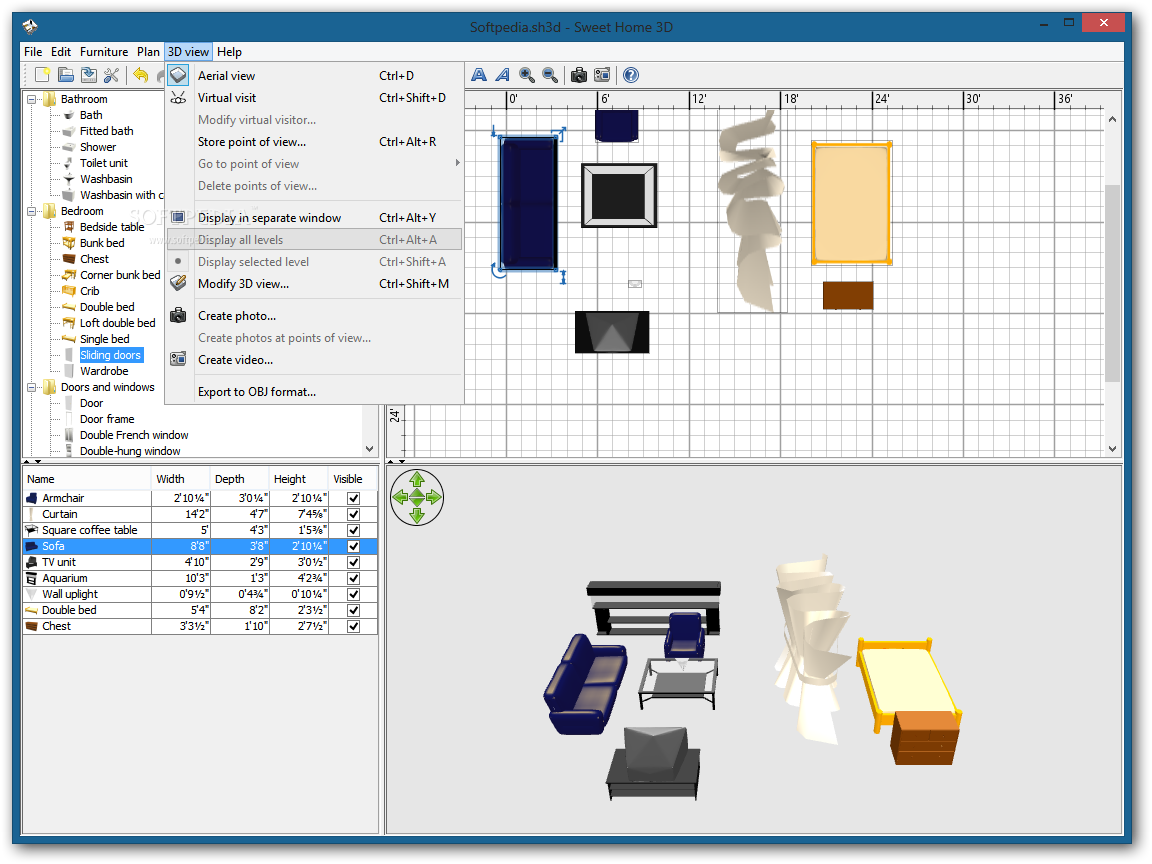This screenshot has height=864, width=1152.
Task: Click the plan vertical scrollbar thumb
Action: click(1112, 283)
